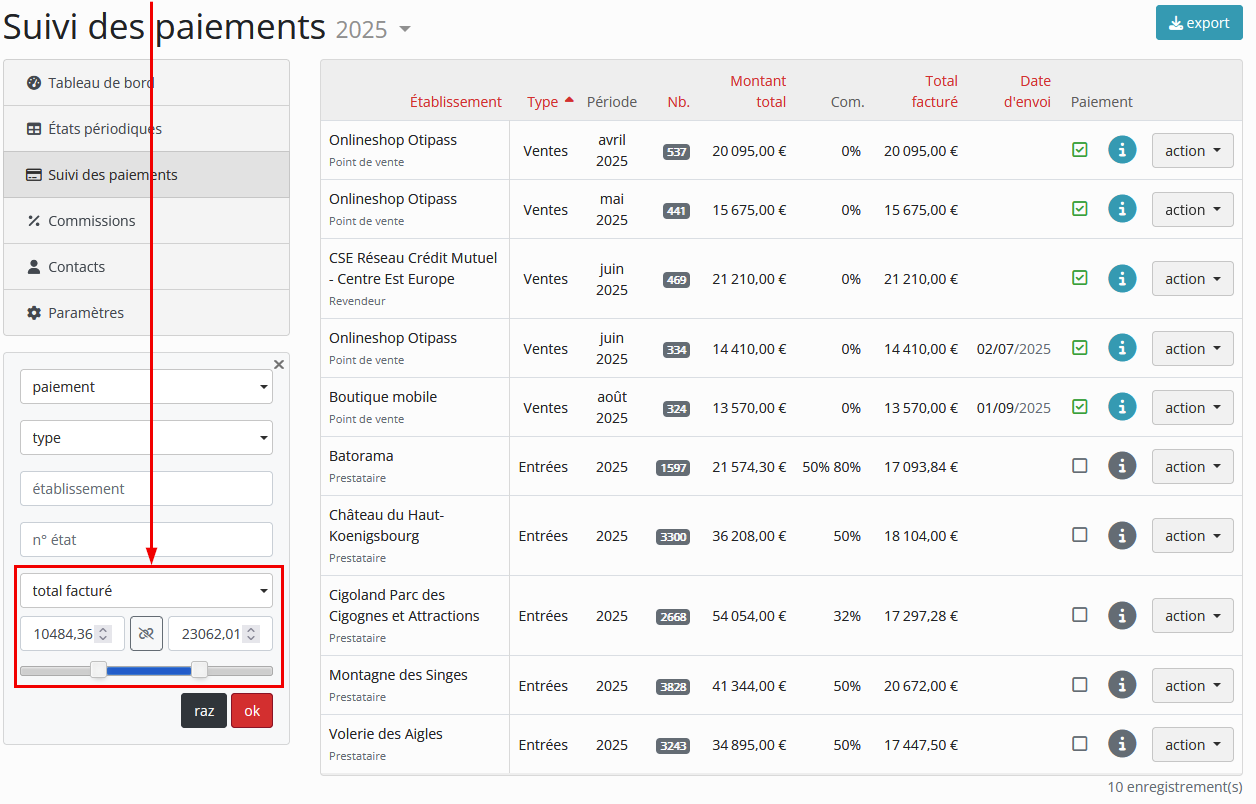Viewport: 1256px width, 804px height.
Task: Click info icon for Montagne des Singes
Action: click(1122, 685)
